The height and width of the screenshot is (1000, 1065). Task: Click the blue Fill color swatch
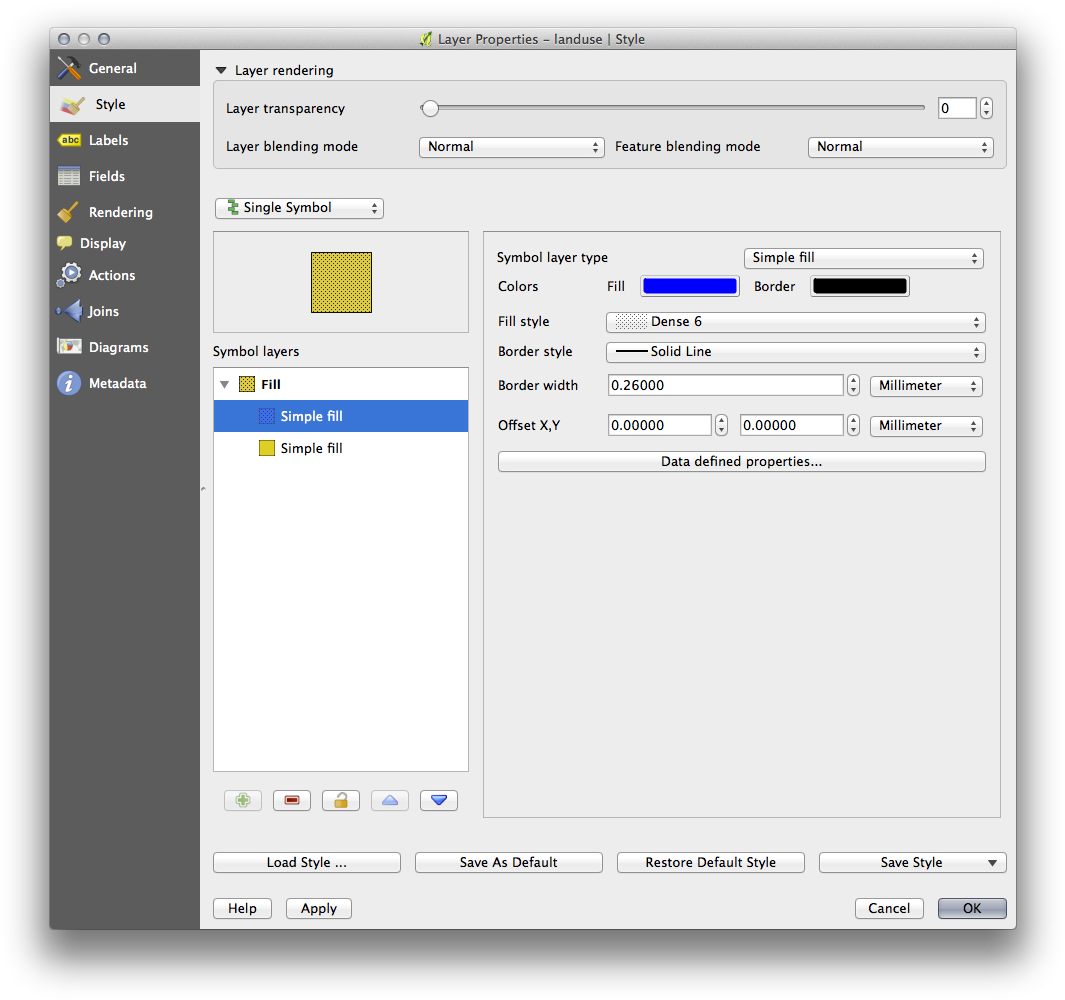click(689, 286)
